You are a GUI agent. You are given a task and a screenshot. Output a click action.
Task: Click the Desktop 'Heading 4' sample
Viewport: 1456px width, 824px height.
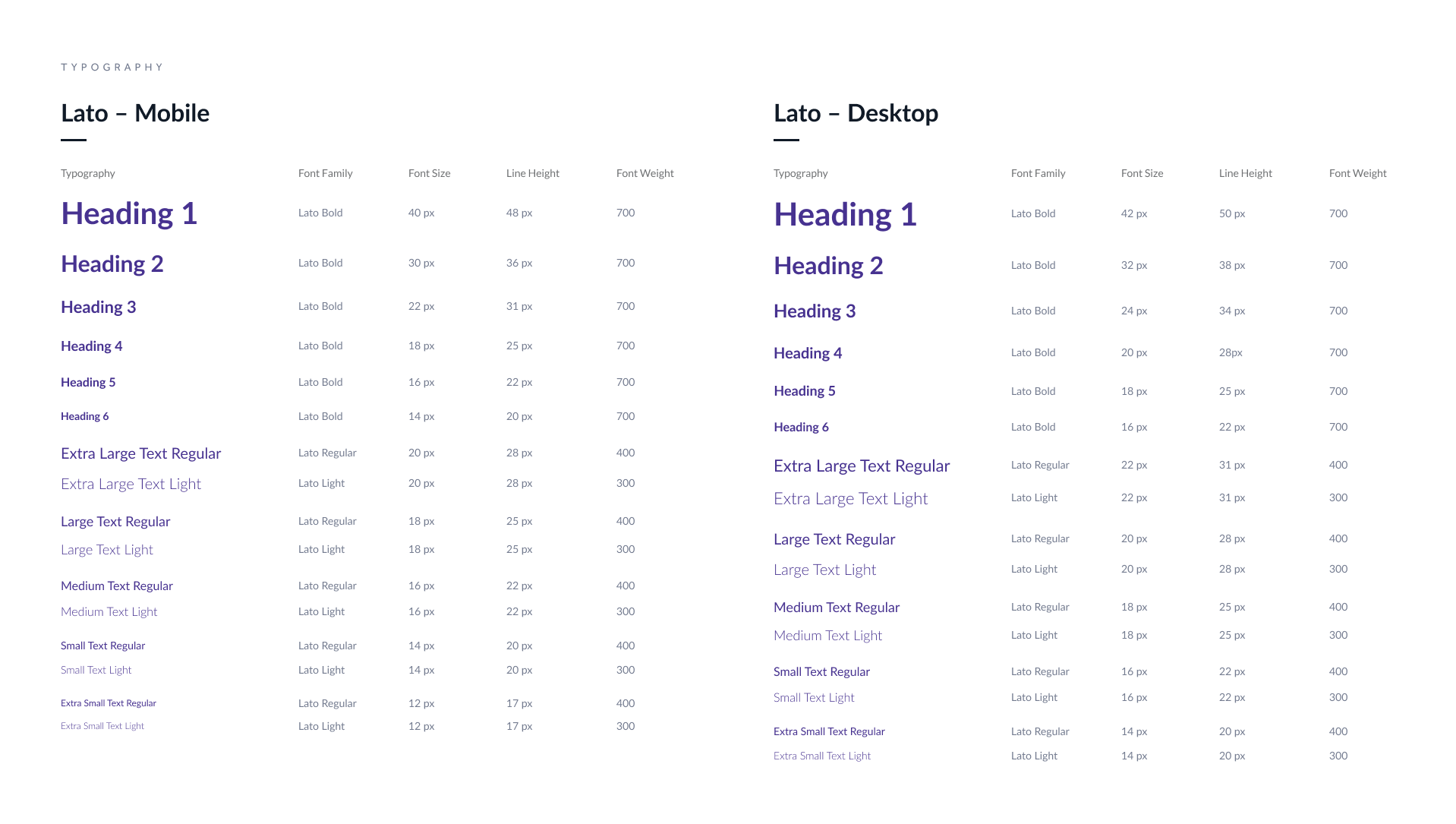point(808,353)
